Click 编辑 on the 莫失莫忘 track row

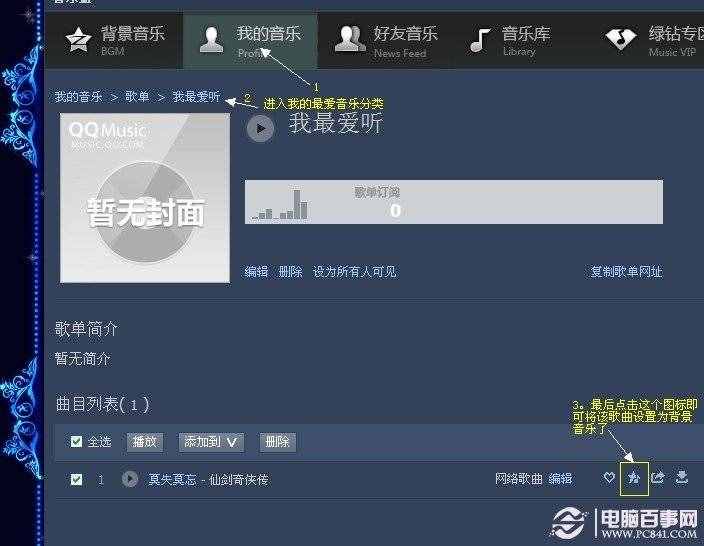(560, 479)
